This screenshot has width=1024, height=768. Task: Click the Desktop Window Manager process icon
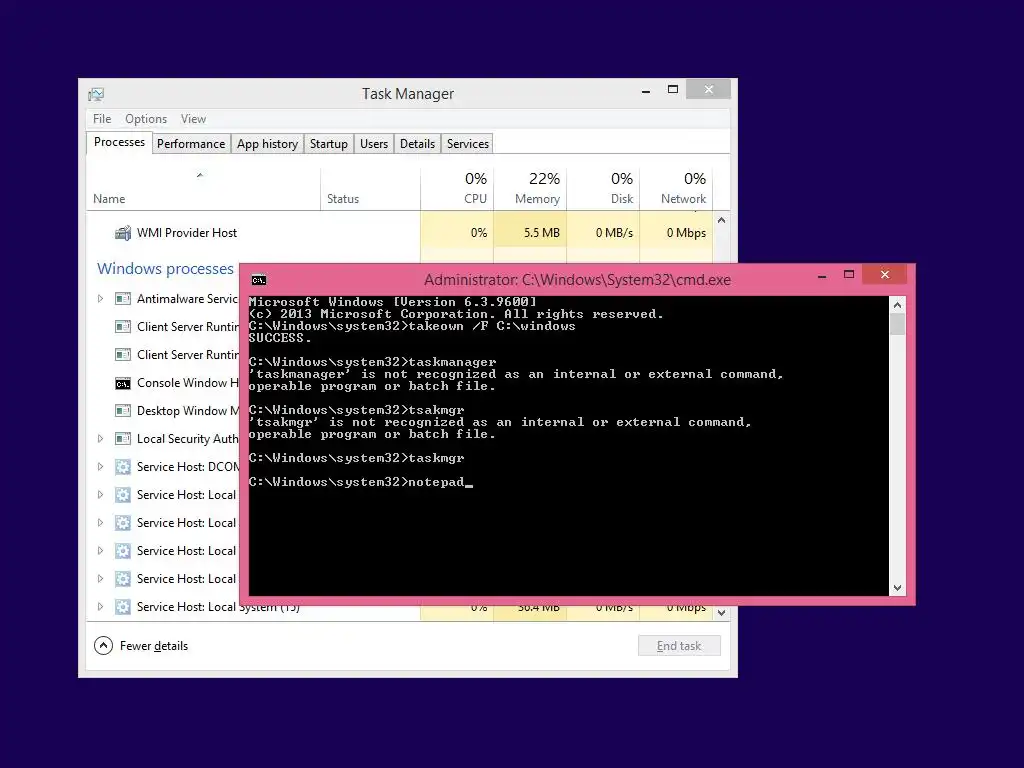click(123, 411)
